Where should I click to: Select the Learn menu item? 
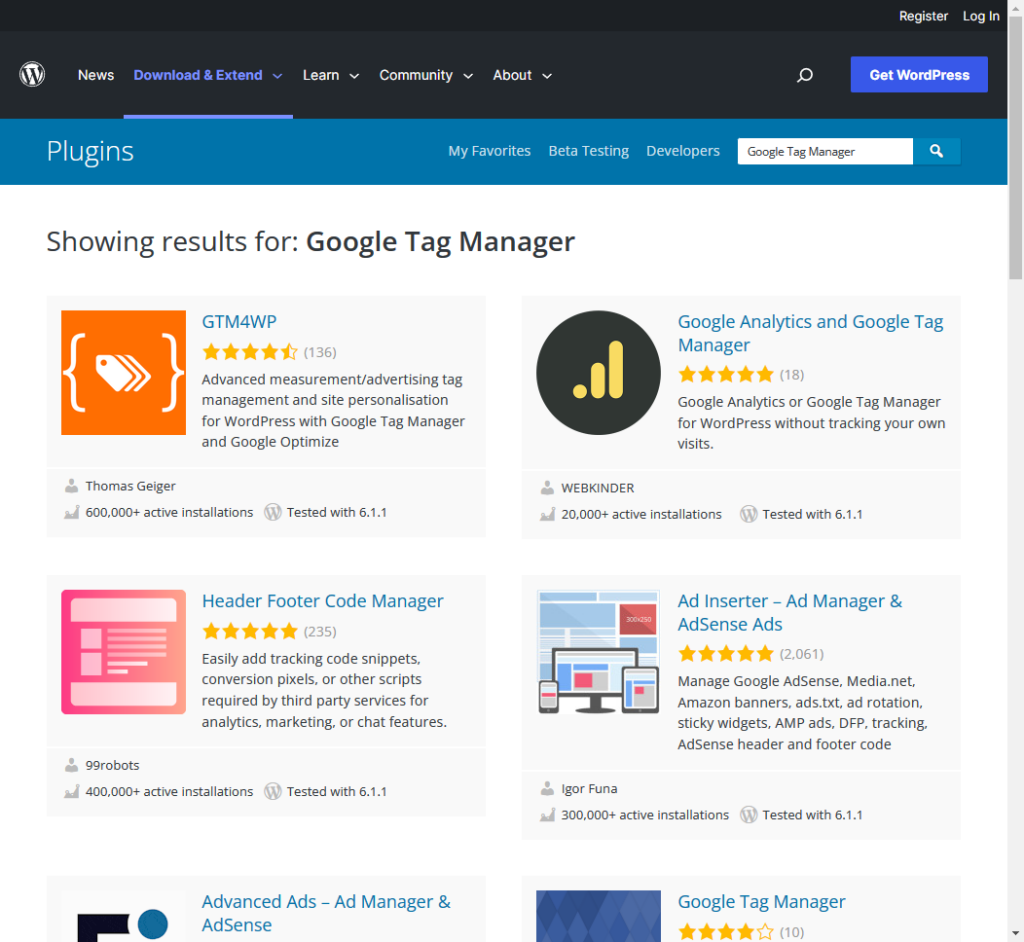point(321,75)
